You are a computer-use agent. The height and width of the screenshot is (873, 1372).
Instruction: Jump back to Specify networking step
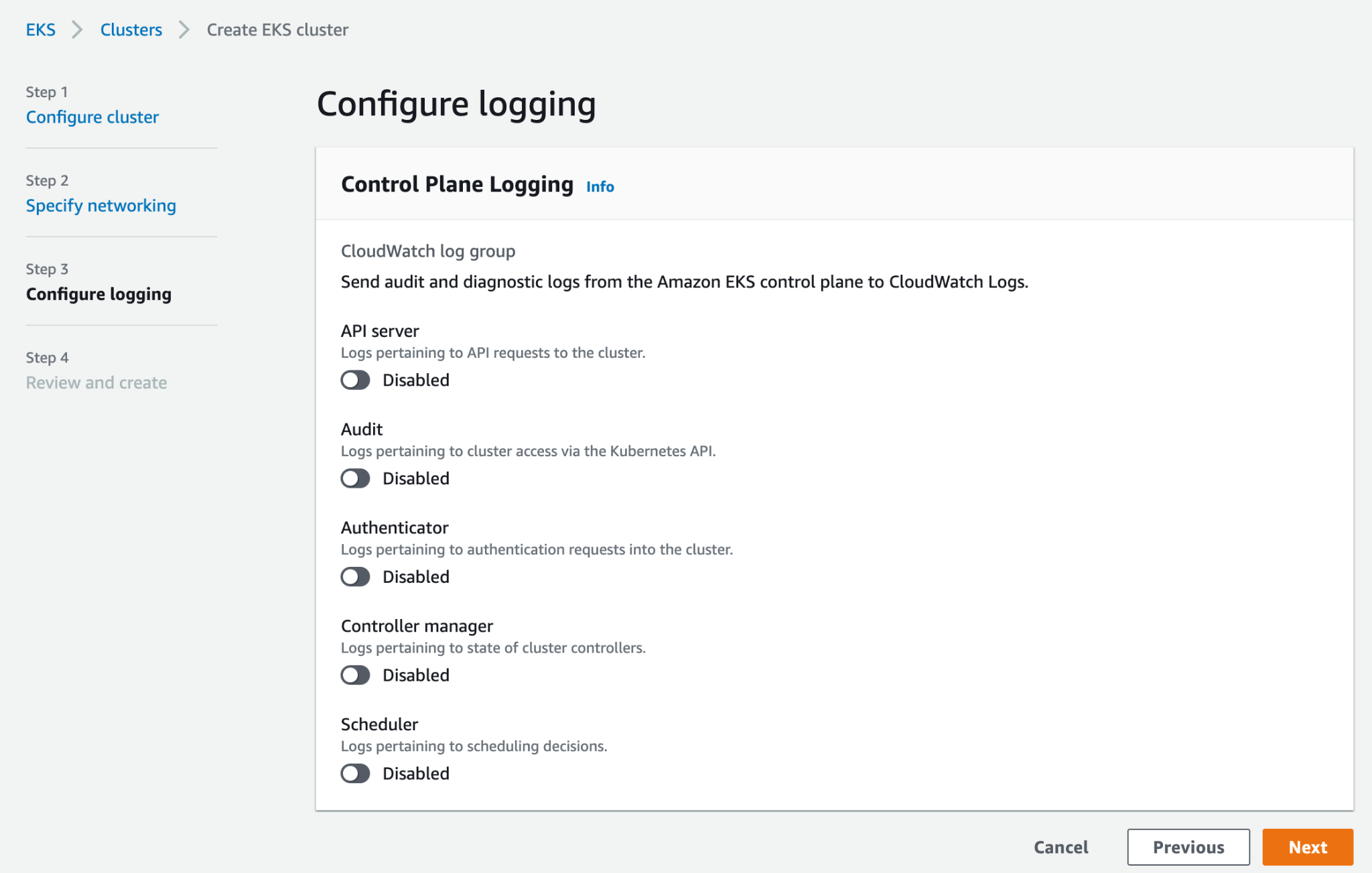101,206
